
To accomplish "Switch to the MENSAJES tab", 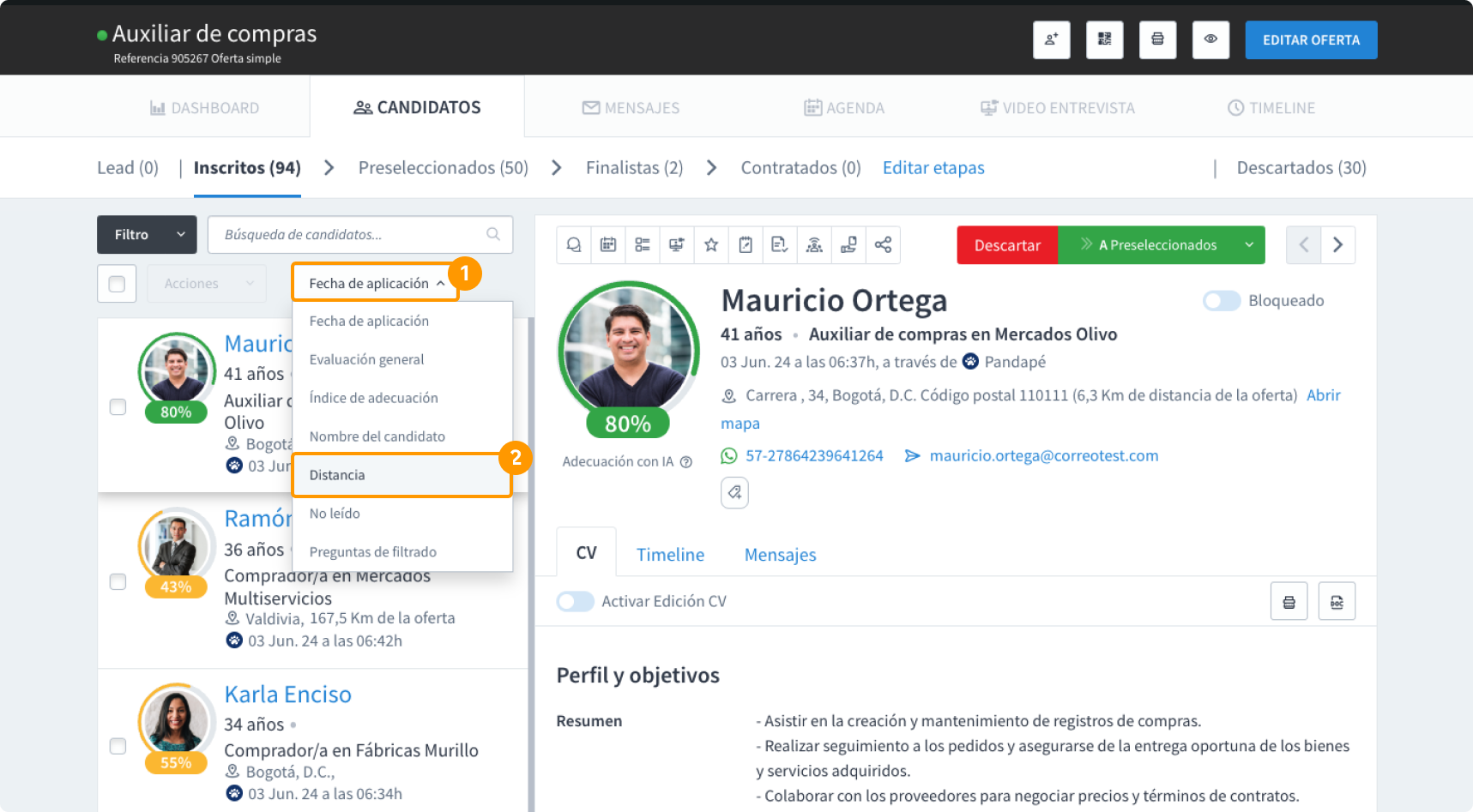I will [631, 107].
